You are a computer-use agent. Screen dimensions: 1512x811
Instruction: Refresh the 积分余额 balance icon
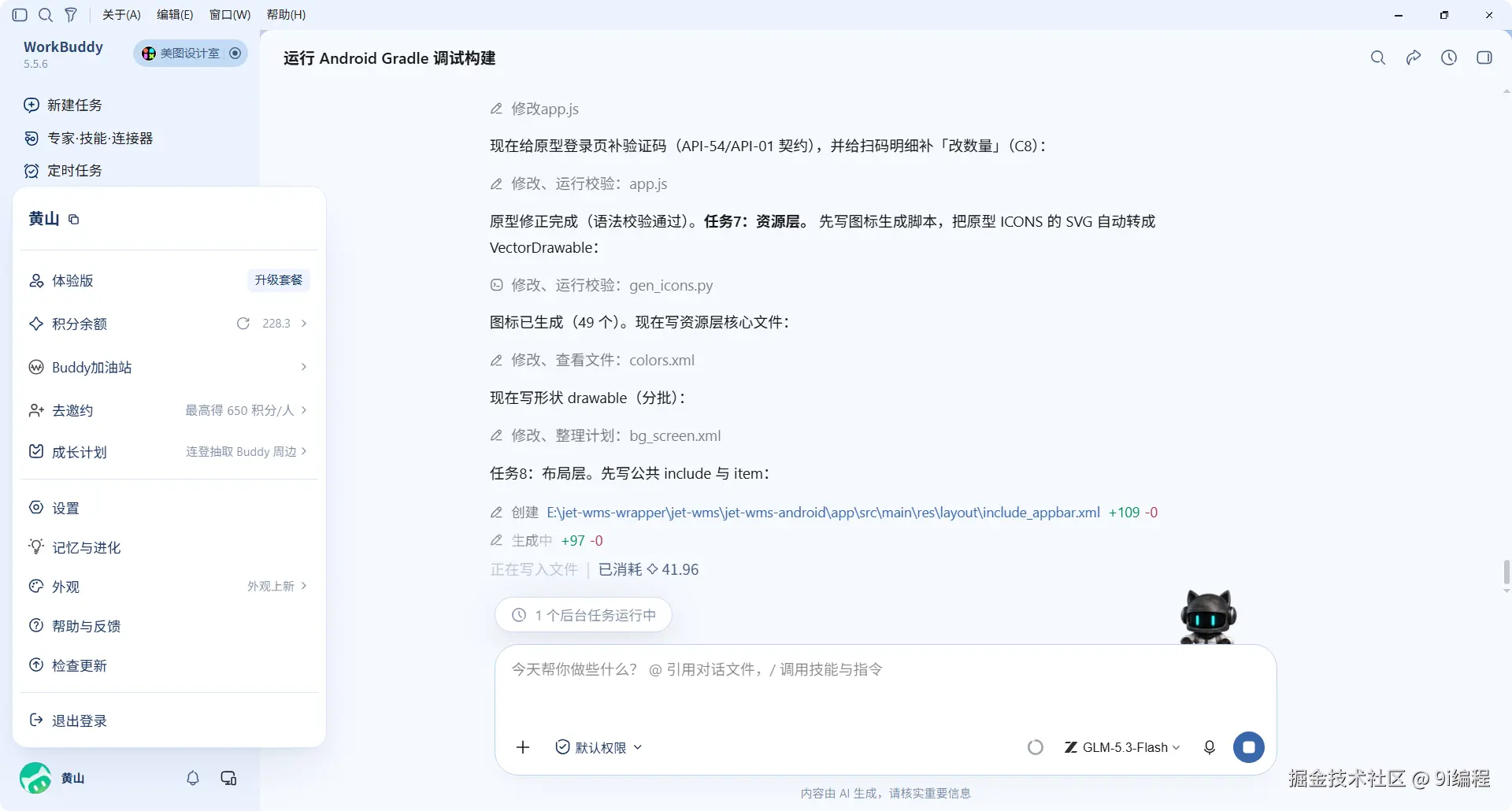pos(243,324)
